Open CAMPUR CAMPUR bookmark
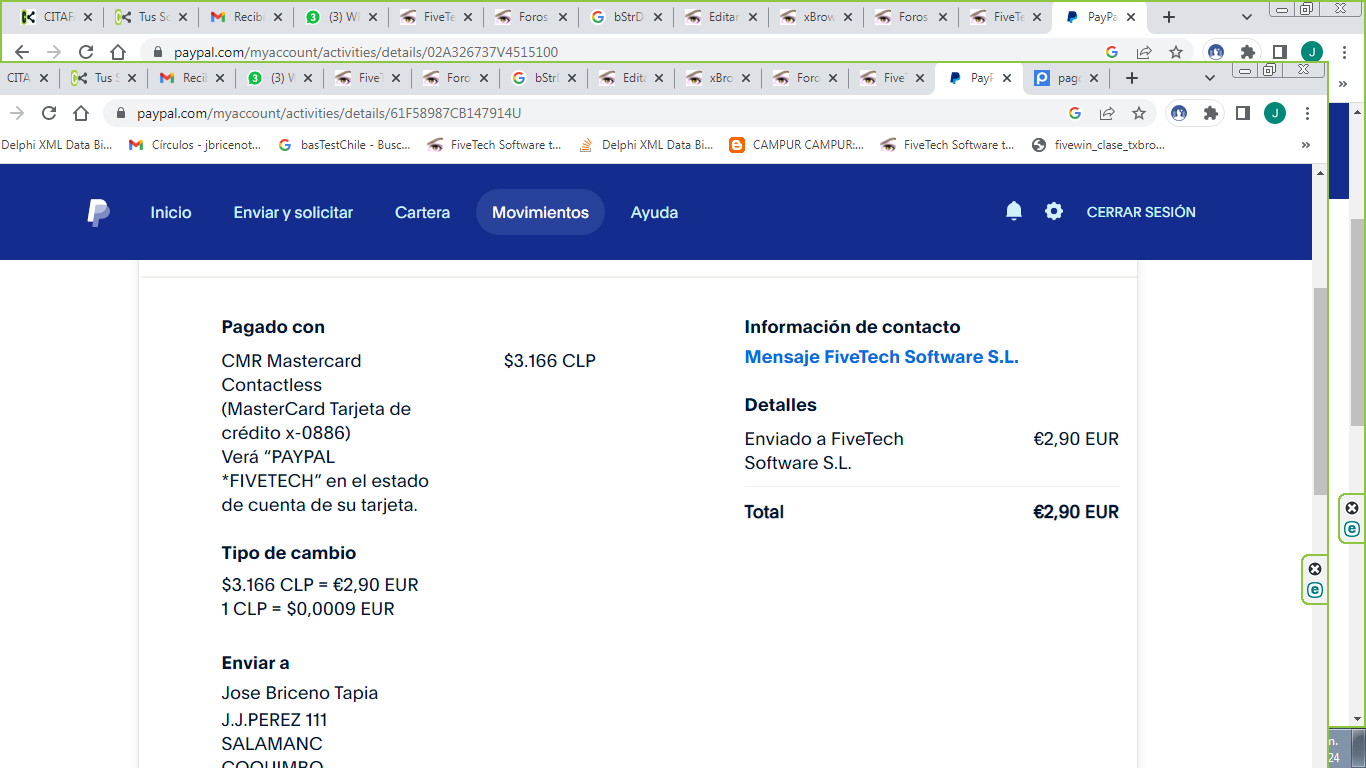The image size is (1366, 768). pos(797,145)
